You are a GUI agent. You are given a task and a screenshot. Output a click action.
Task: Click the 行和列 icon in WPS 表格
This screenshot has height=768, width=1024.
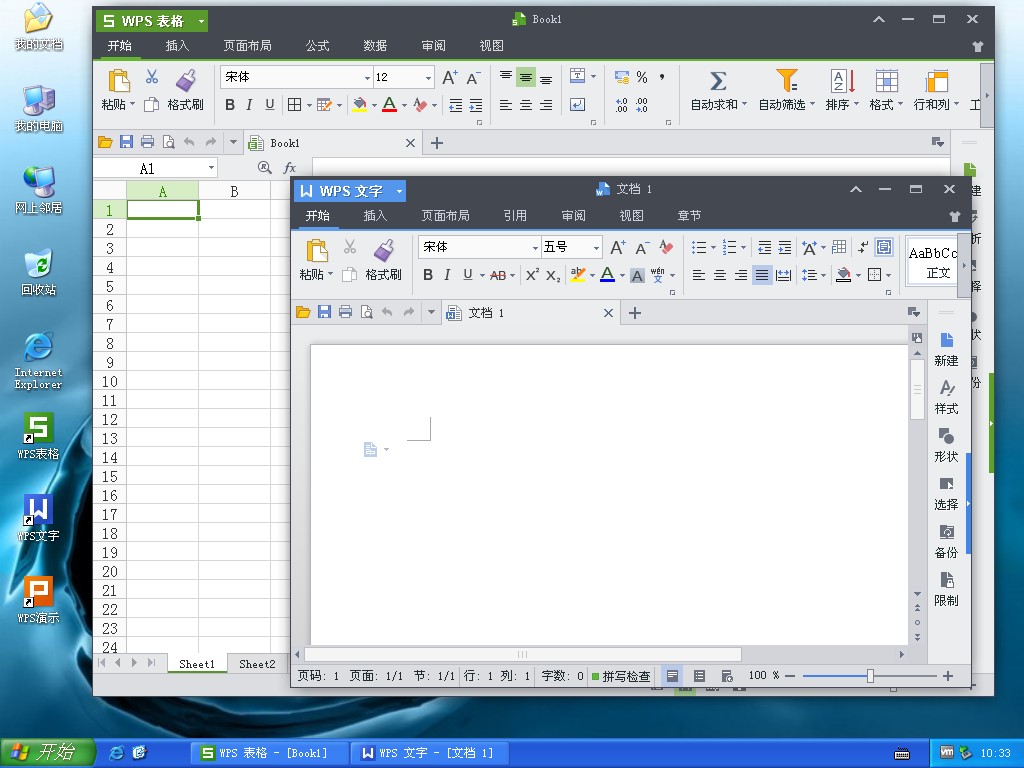[936, 81]
